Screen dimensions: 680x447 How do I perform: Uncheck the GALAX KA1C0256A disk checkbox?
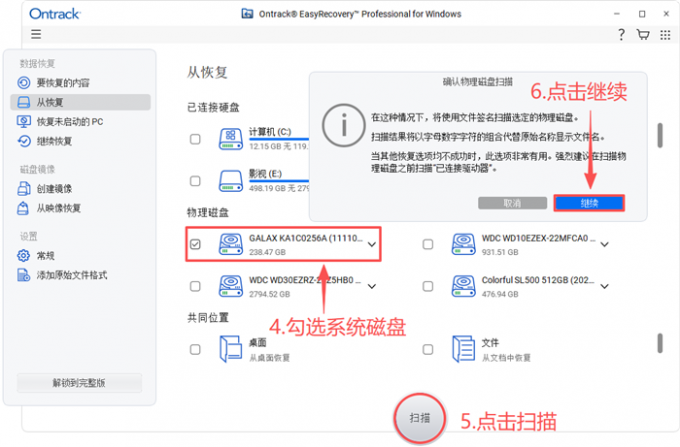tap(195, 244)
